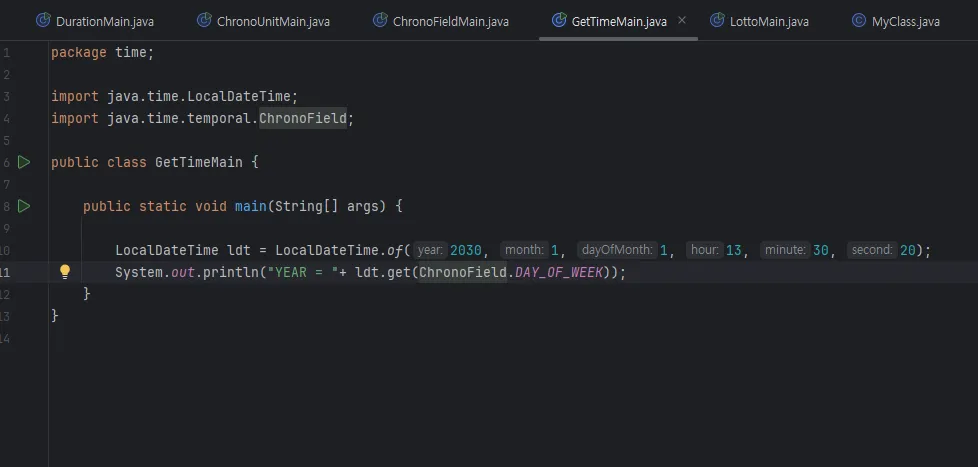Click the ChronoFieldMain.java class file icon
Screen dimensions: 978x467
pos(380,21)
